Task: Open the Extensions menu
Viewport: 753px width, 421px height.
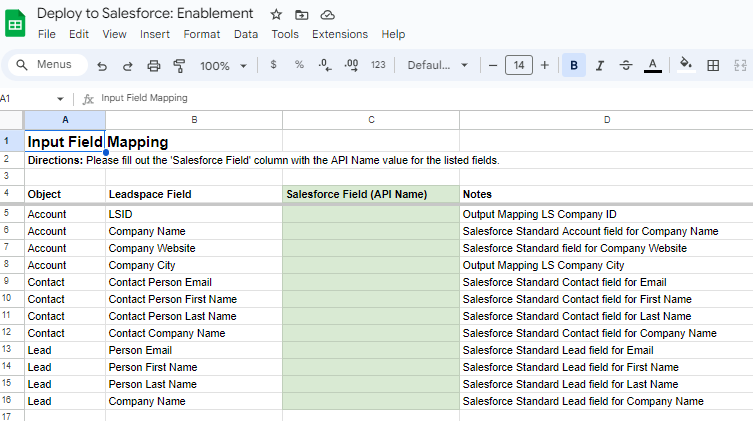Action: pyautogui.click(x=340, y=35)
